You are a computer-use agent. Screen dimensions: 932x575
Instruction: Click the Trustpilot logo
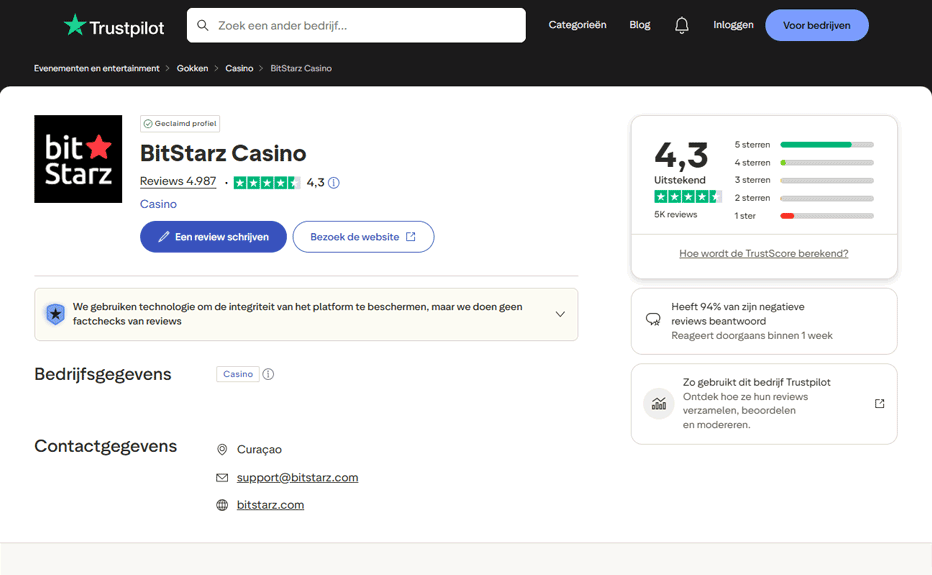[114, 26]
